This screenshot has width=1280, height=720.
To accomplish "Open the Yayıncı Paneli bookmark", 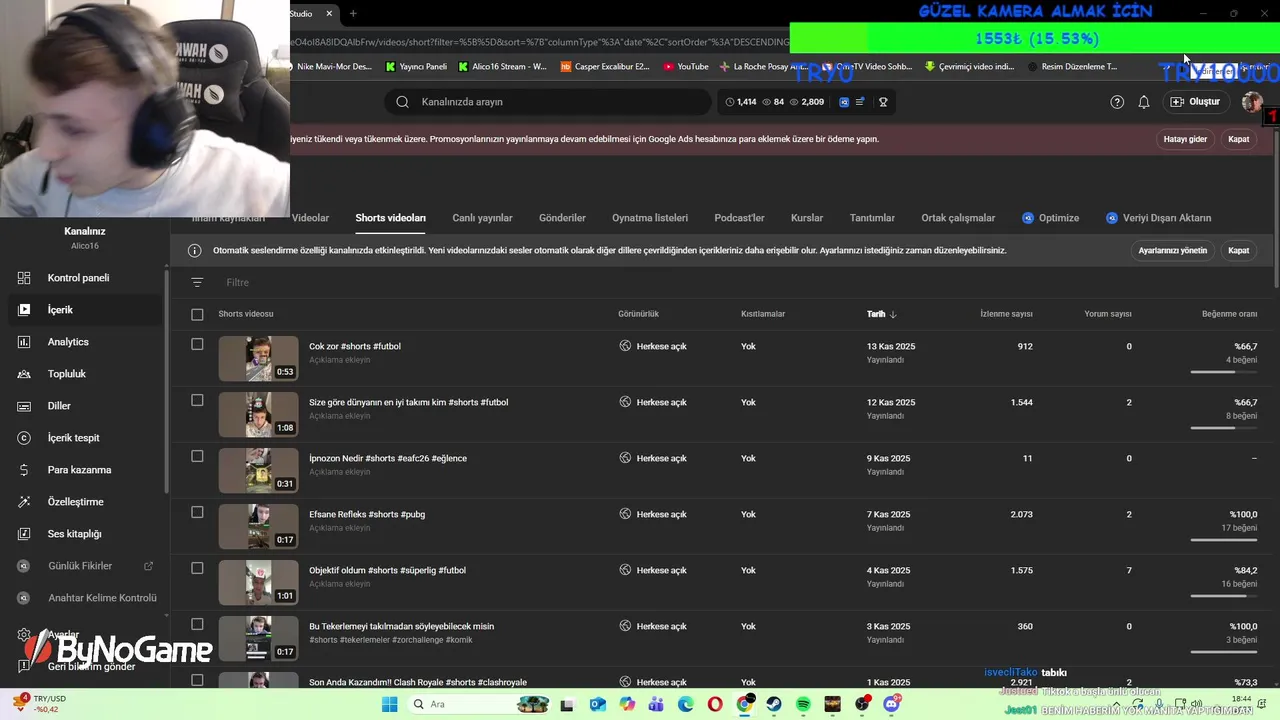I will [415, 67].
